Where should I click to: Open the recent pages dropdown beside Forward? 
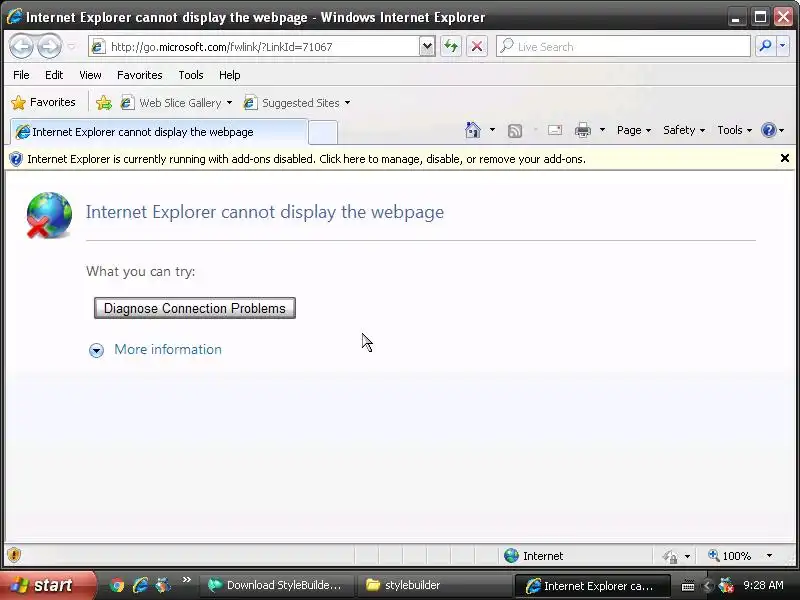[71, 46]
